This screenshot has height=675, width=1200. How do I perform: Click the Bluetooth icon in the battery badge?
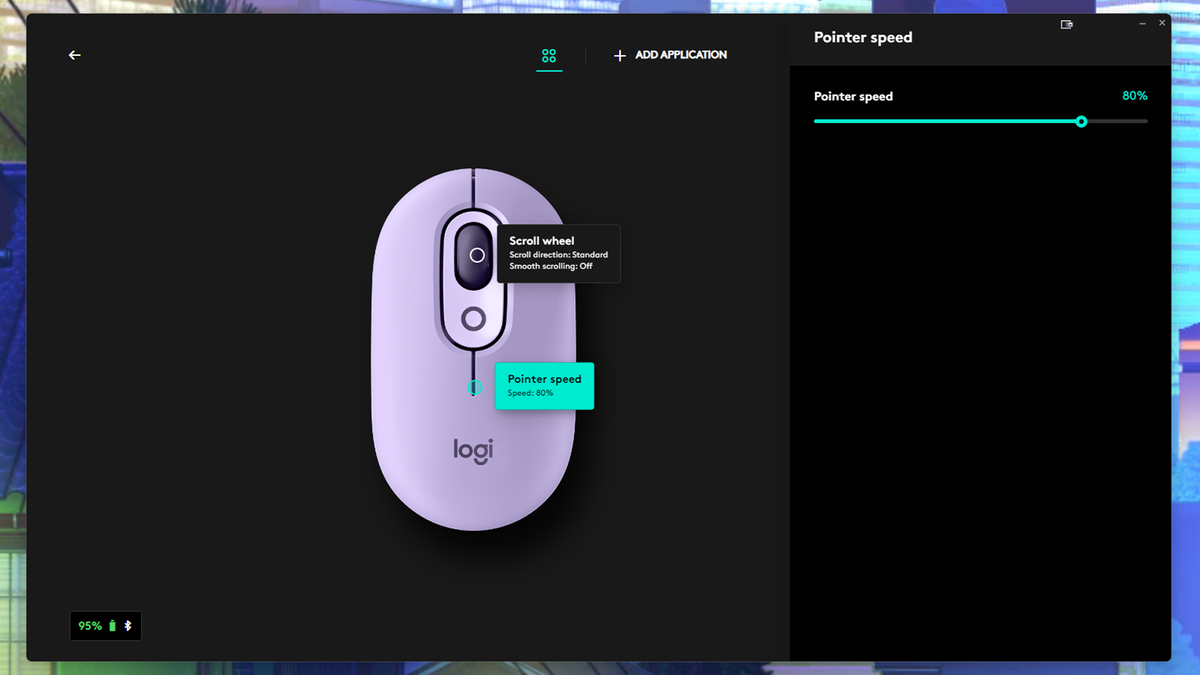[128, 625]
